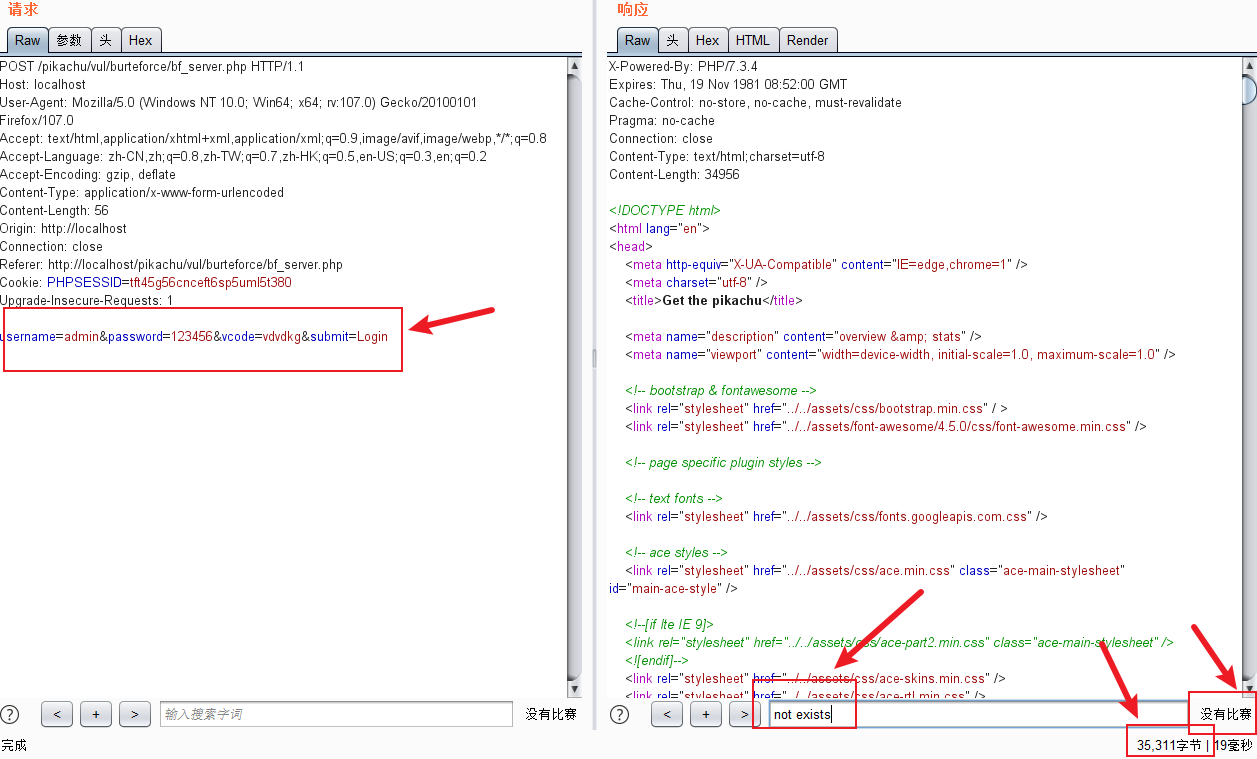Click the Pragma: no-cache header
Viewport: 1257px width, 759px height.
point(662,121)
